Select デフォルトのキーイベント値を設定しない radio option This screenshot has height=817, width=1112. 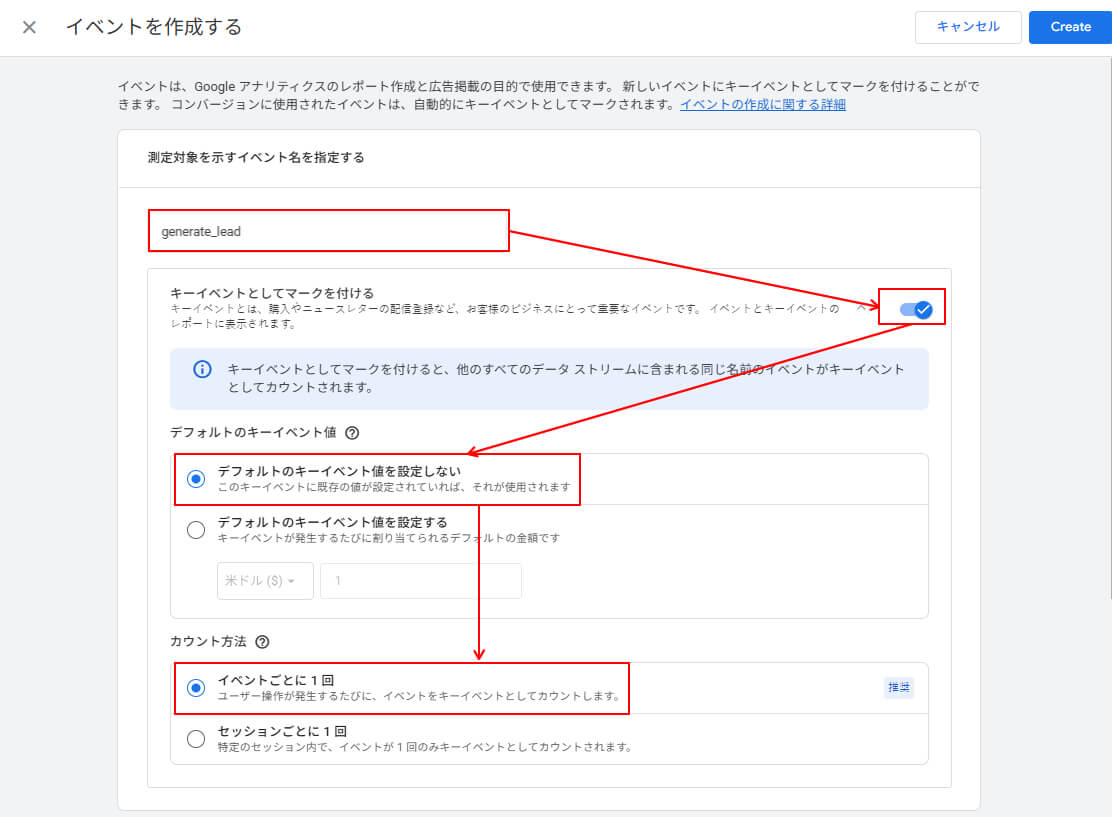point(196,478)
